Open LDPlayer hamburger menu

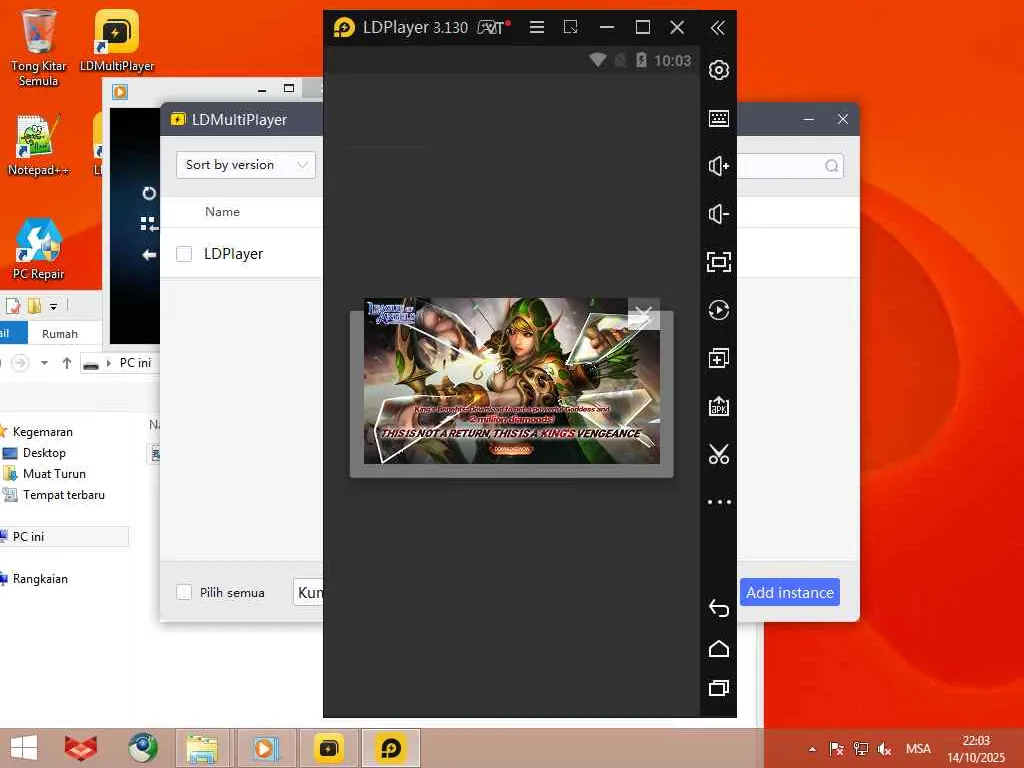tap(537, 27)
